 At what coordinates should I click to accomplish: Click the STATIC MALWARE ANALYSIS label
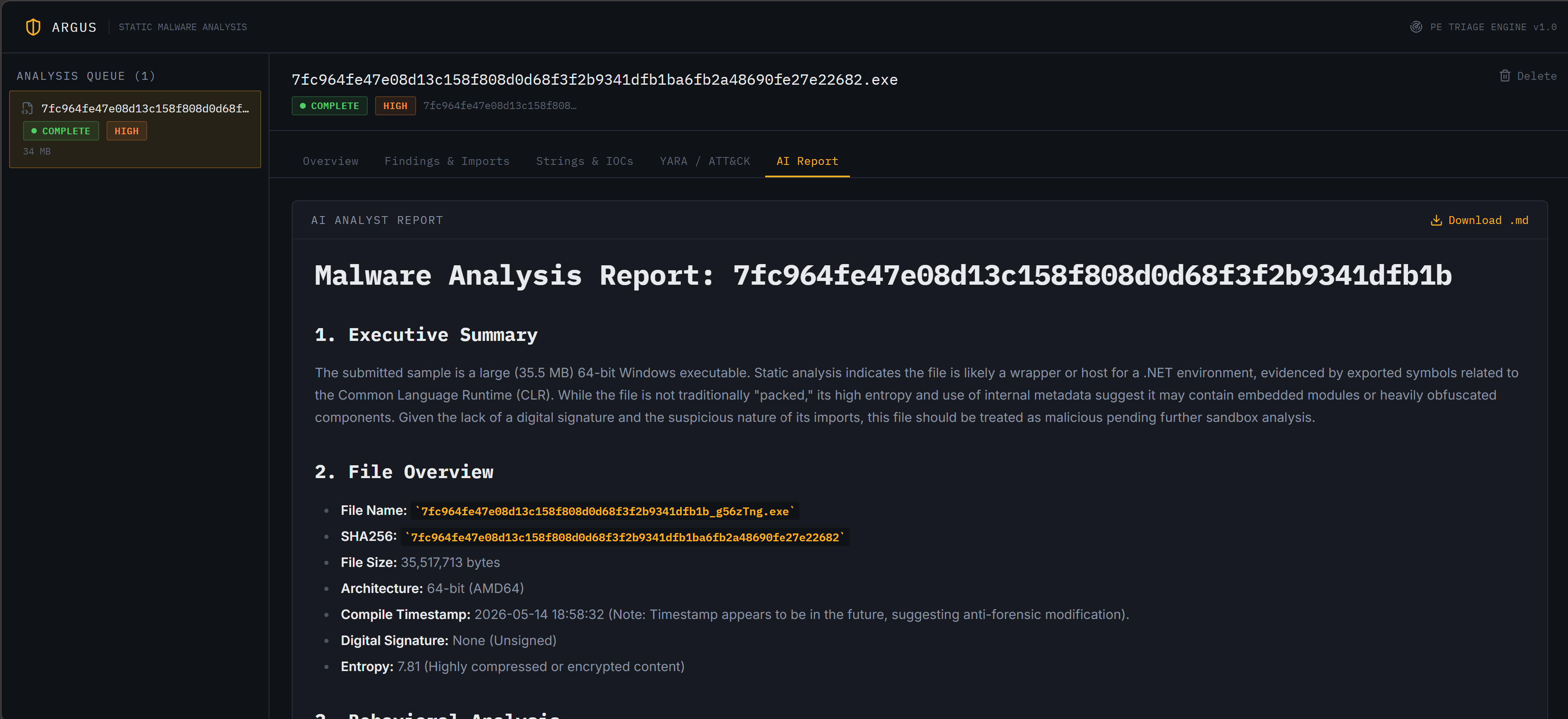click(x=183, y=27)
